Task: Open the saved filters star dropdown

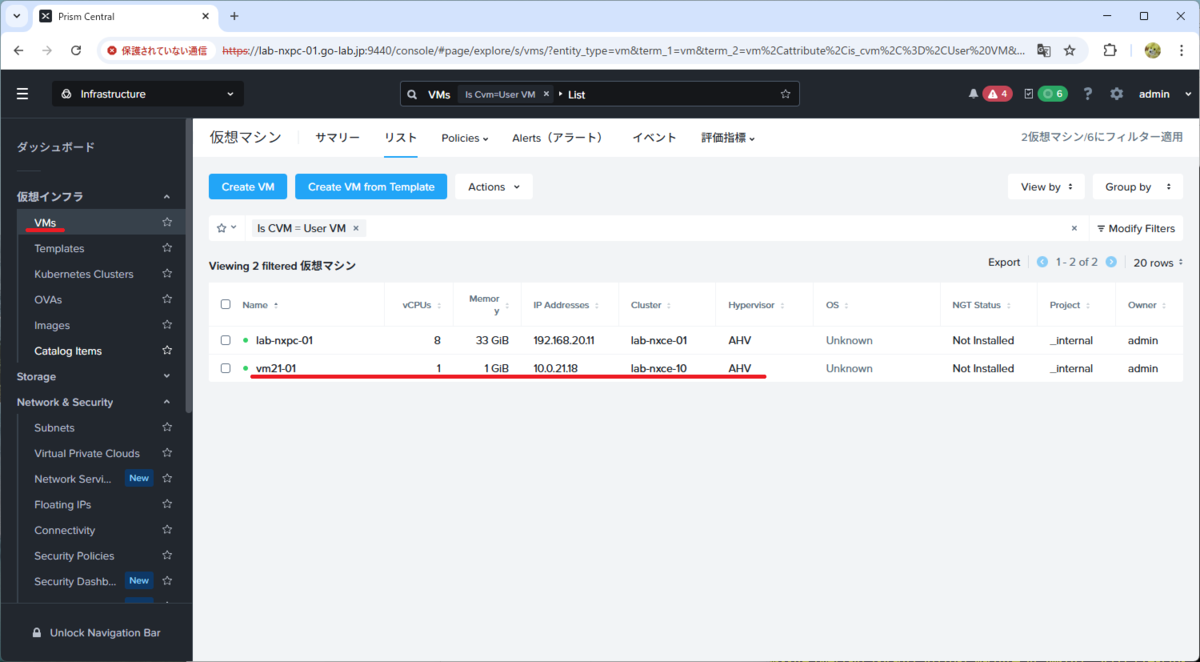Action: coord(227,228)
